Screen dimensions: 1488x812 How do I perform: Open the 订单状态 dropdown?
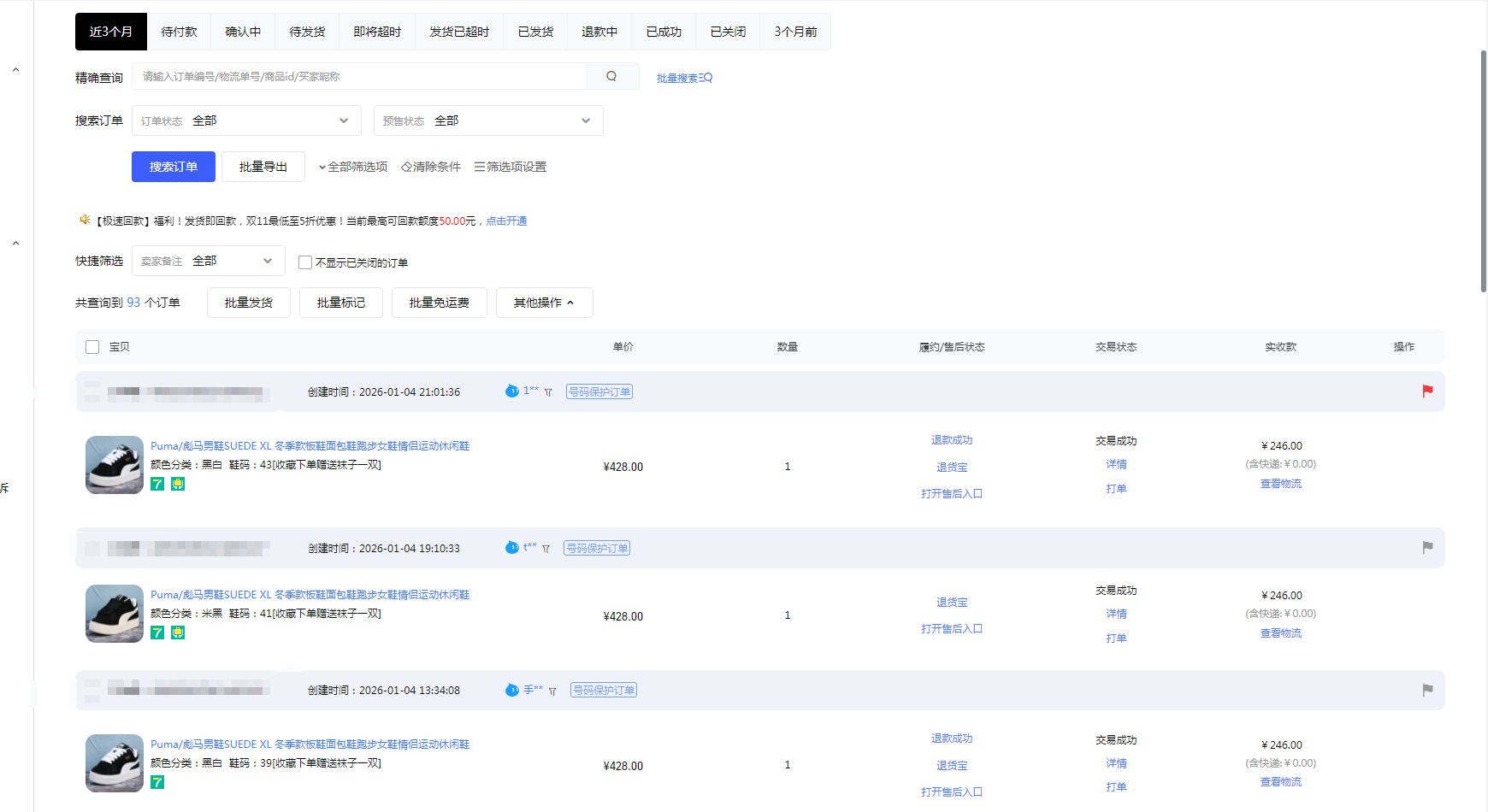pyautogui.click(x=246, y=121)
